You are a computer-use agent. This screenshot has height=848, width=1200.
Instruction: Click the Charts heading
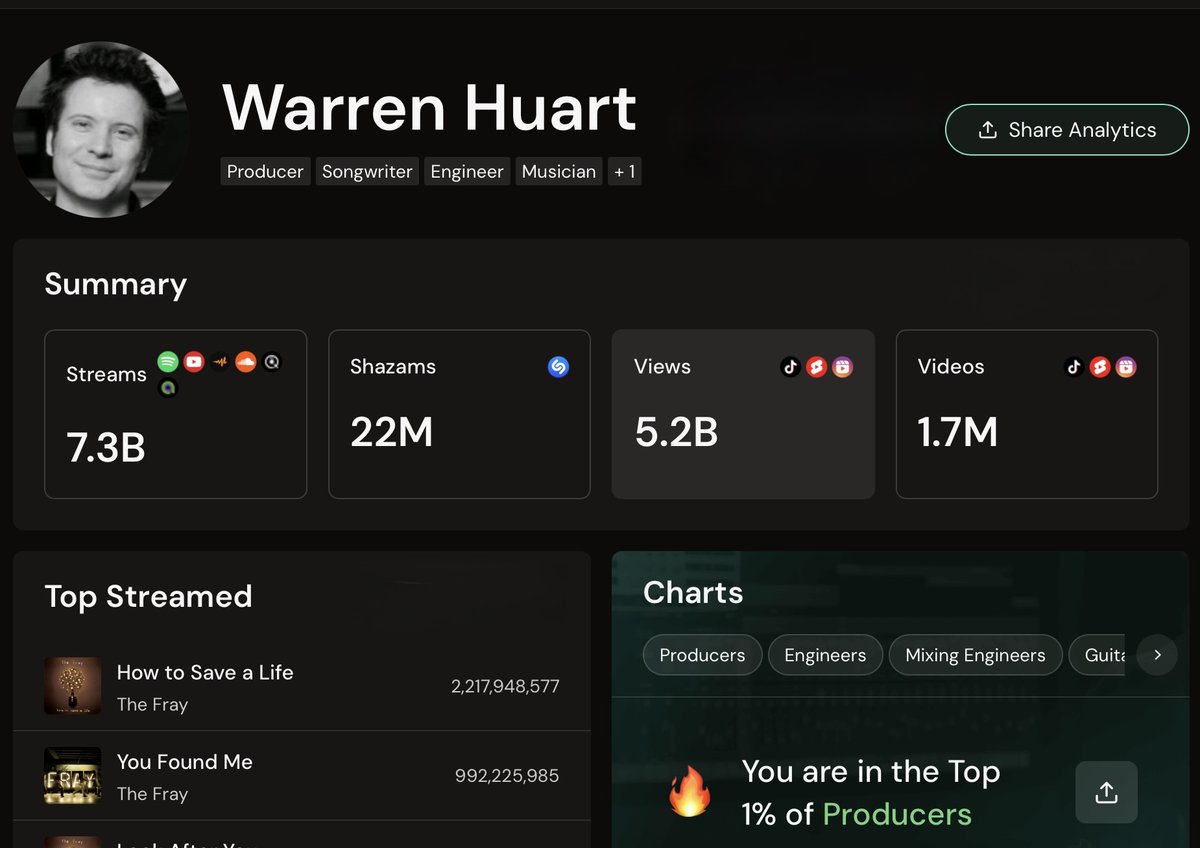pyautogui.click(x=693, y=593)
